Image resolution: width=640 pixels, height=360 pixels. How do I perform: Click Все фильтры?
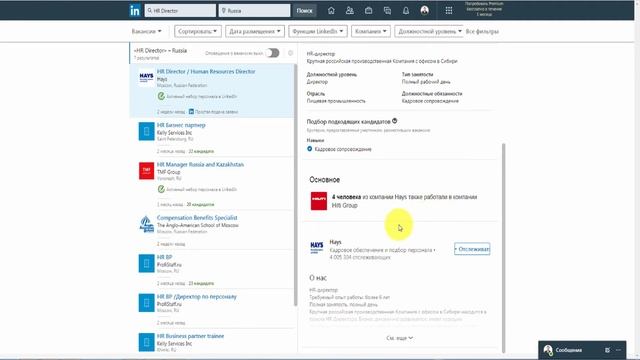point(482,31)
